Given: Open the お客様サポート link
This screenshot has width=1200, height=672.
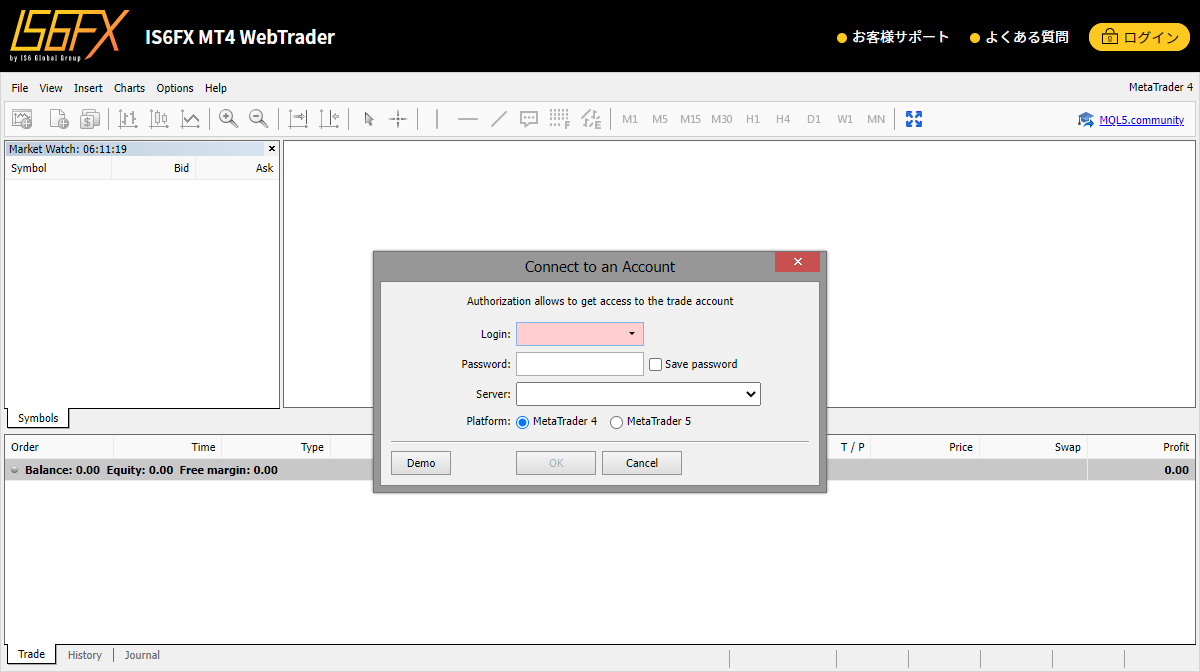Looking at the screenshot, I should pyautogui.click(x=893, y=37).
